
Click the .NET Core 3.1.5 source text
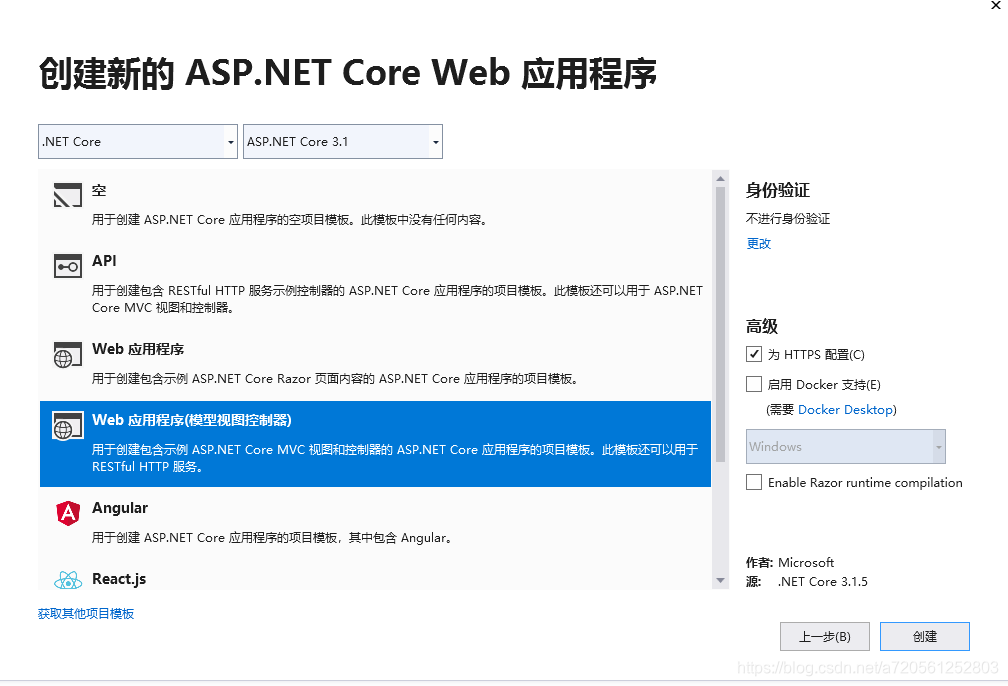(822, 582)
